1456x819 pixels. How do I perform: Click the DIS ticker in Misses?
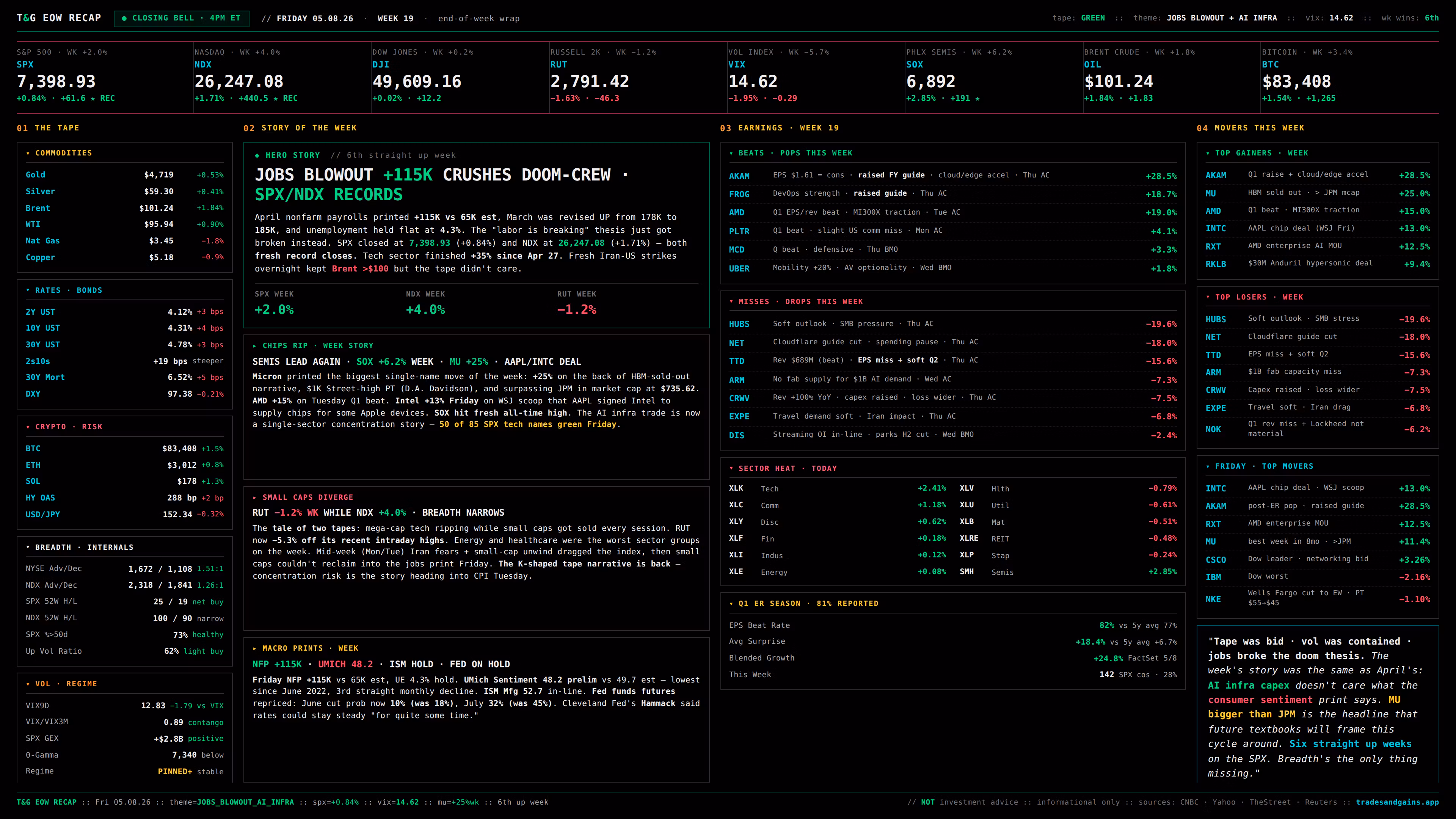[736, 435]
